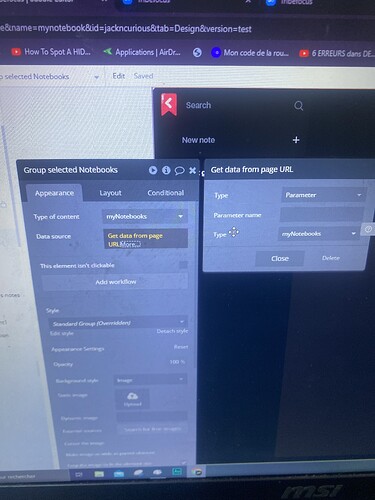Expand the Background style Image dropdown
This screenshot has height=500, width=375.
click(x=150, y=380)
